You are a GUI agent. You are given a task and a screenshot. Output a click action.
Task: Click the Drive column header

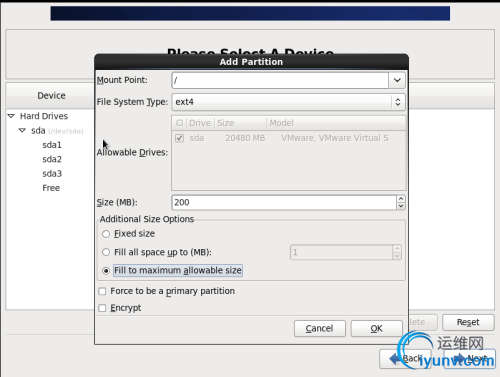(x=200, y=123)
